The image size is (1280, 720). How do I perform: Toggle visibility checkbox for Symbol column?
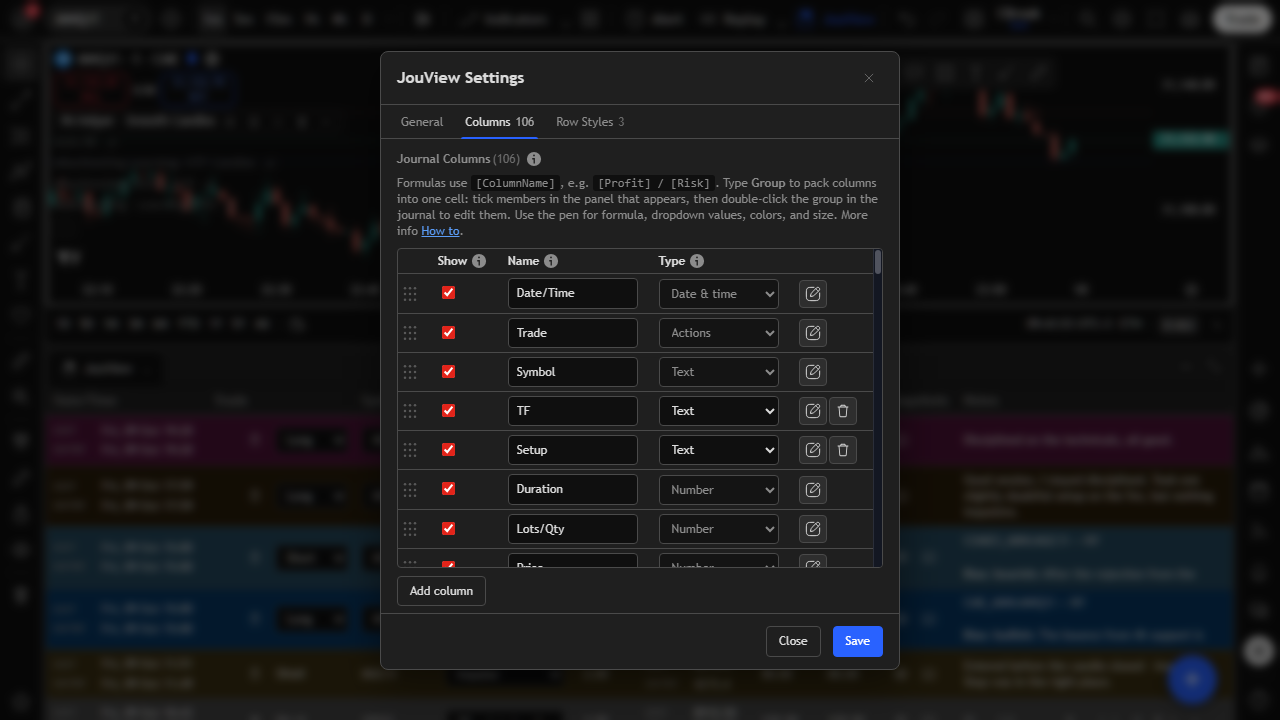tap(448, 372)
